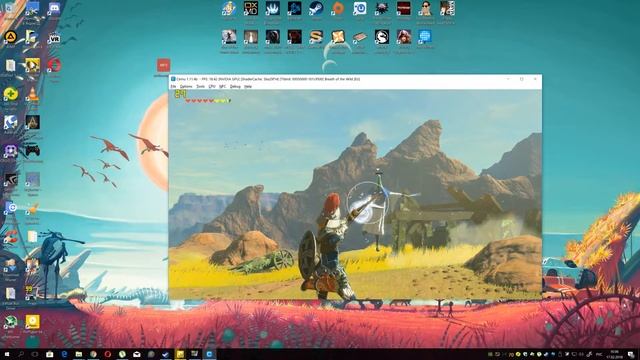
Task: Click the taskbar search magnifier icon
Action: [21, 354]
